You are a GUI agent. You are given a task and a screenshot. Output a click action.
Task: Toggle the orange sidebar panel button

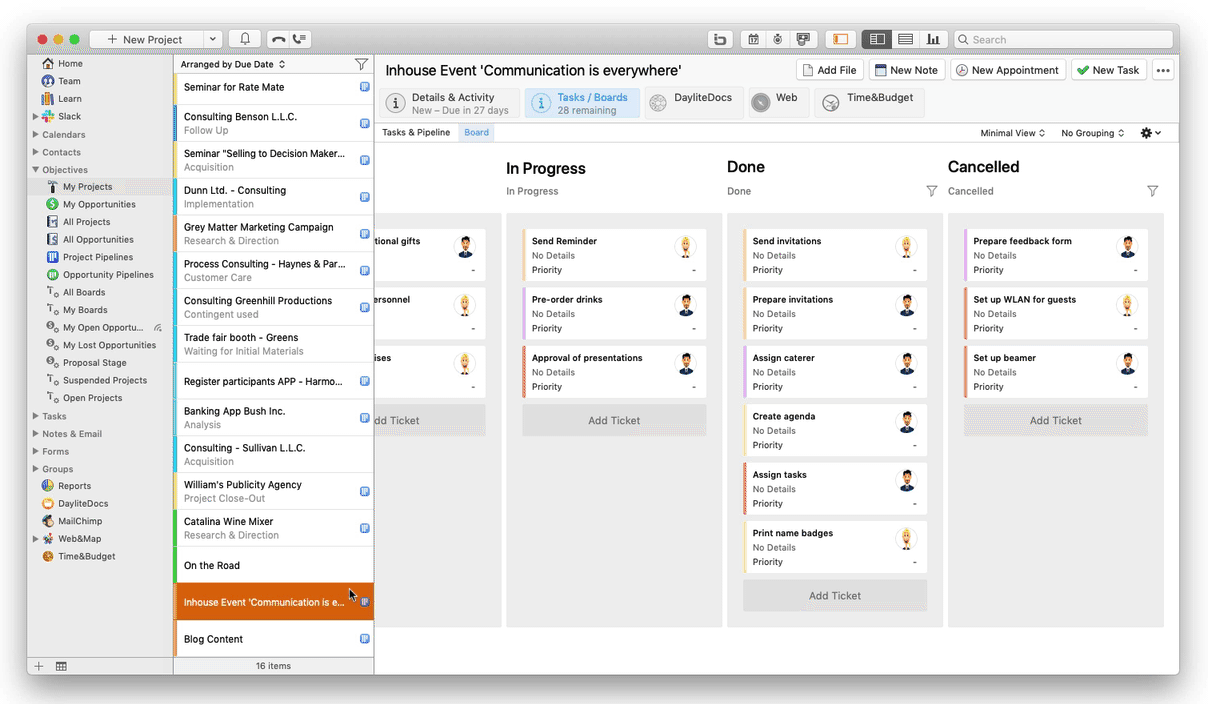tap(840, 39)
